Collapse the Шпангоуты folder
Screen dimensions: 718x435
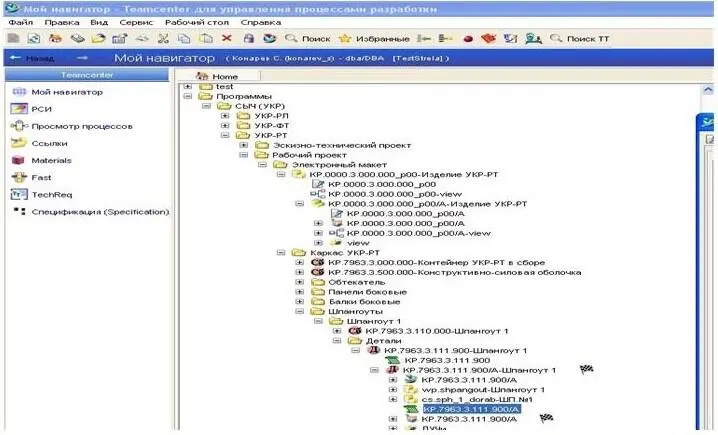[299, 311]
